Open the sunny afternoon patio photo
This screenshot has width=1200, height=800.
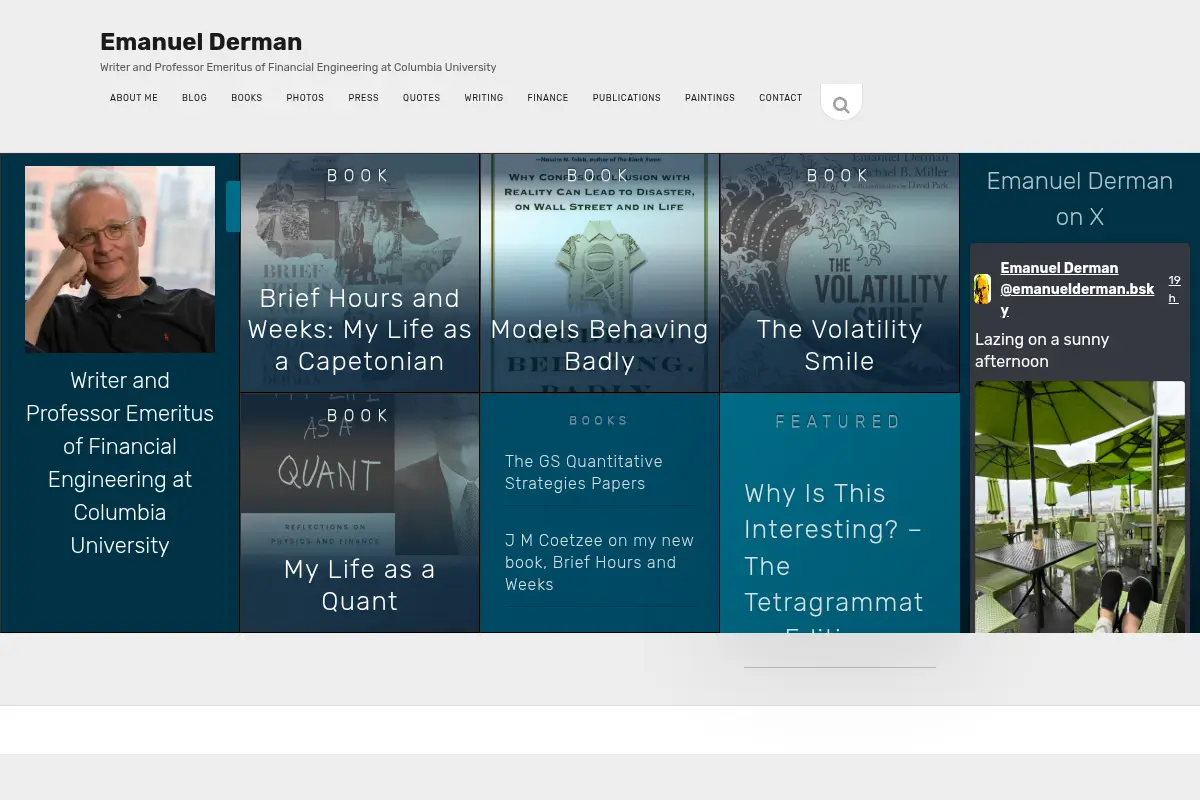click(1080, 507)
